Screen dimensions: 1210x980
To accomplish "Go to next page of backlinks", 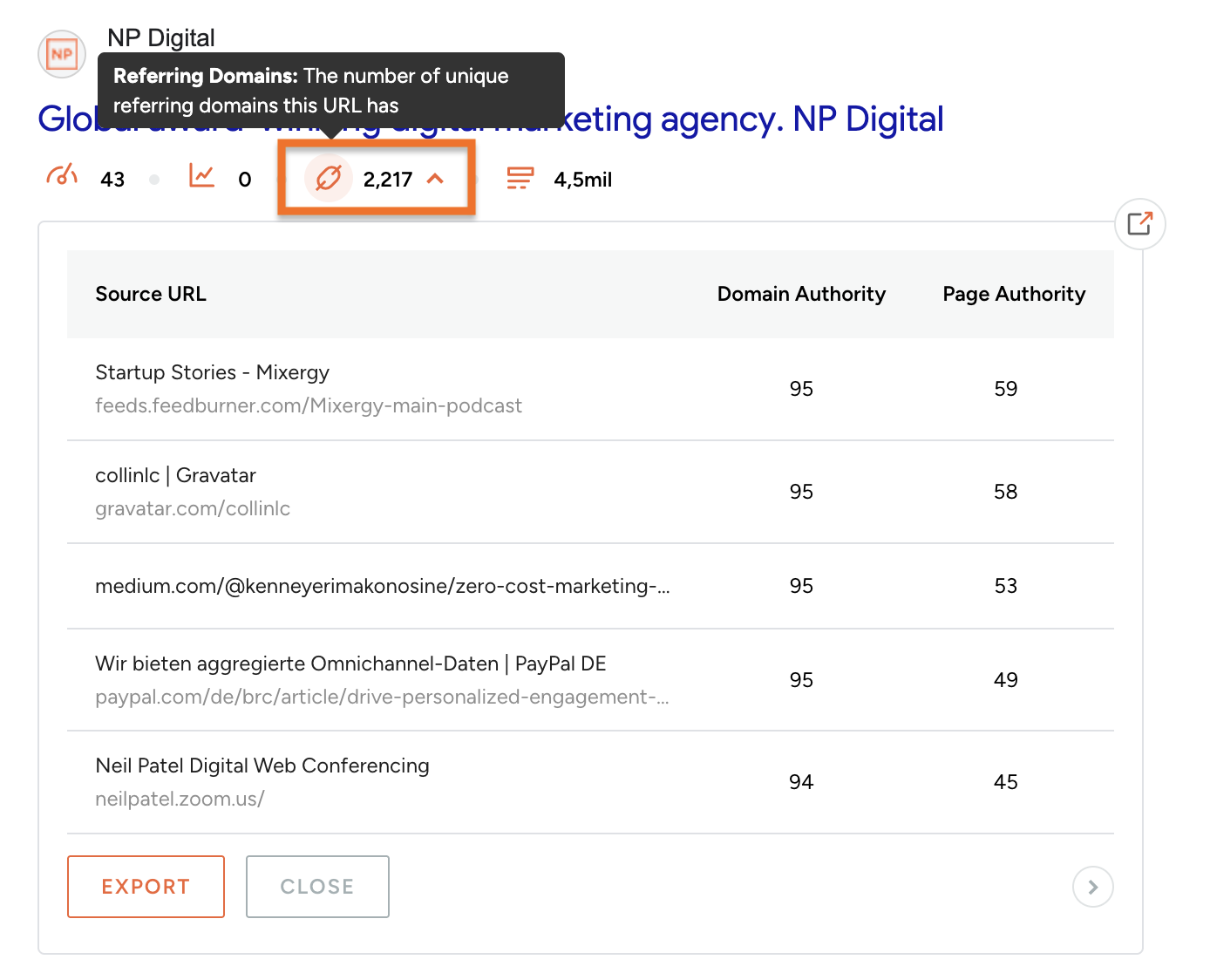I will (x=1093, y=887).
